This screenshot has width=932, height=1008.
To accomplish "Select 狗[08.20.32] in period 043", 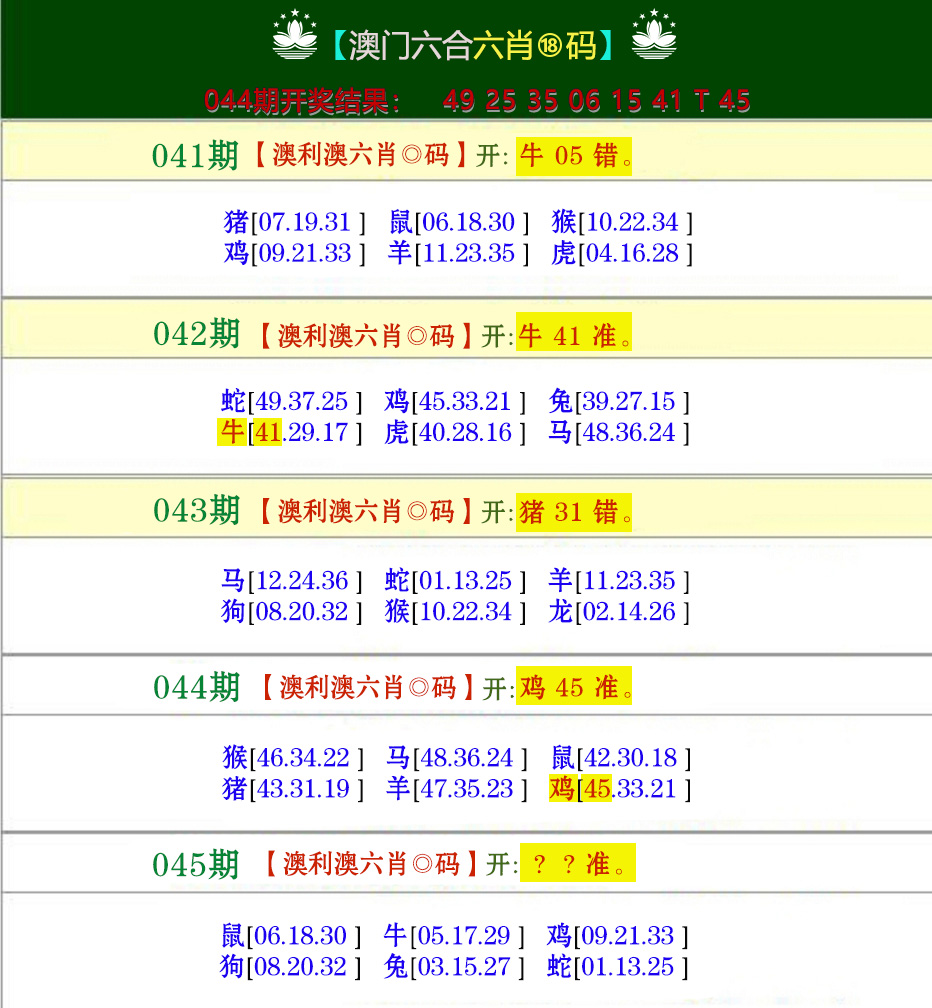I will (292, 611).
